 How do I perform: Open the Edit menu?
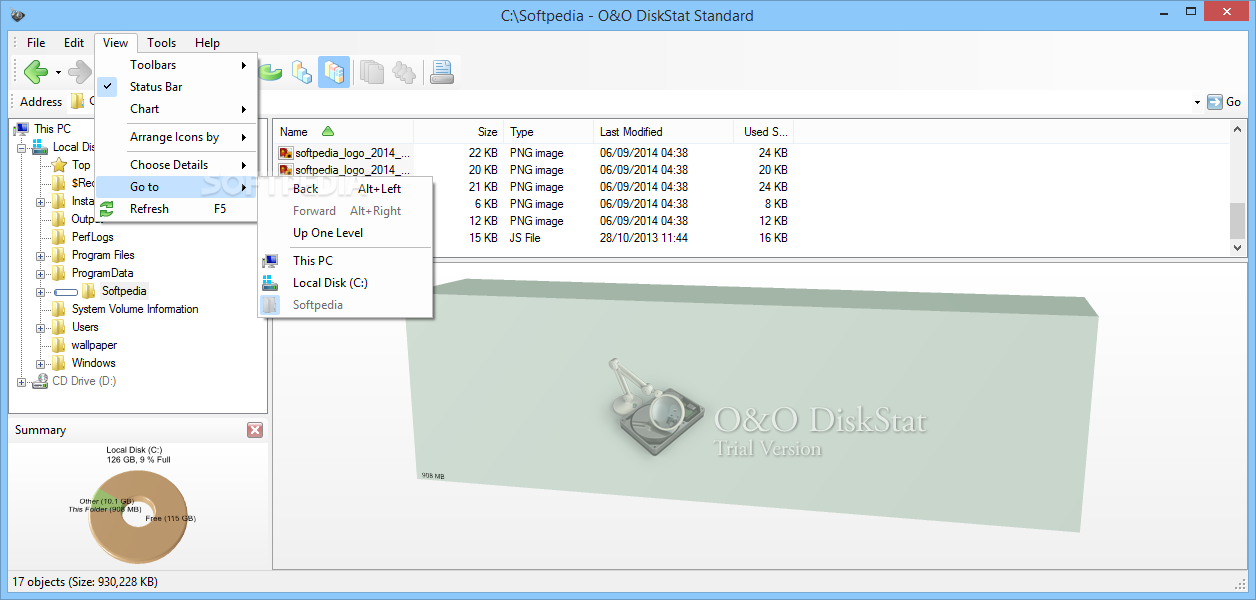click(x=74, y=43)
